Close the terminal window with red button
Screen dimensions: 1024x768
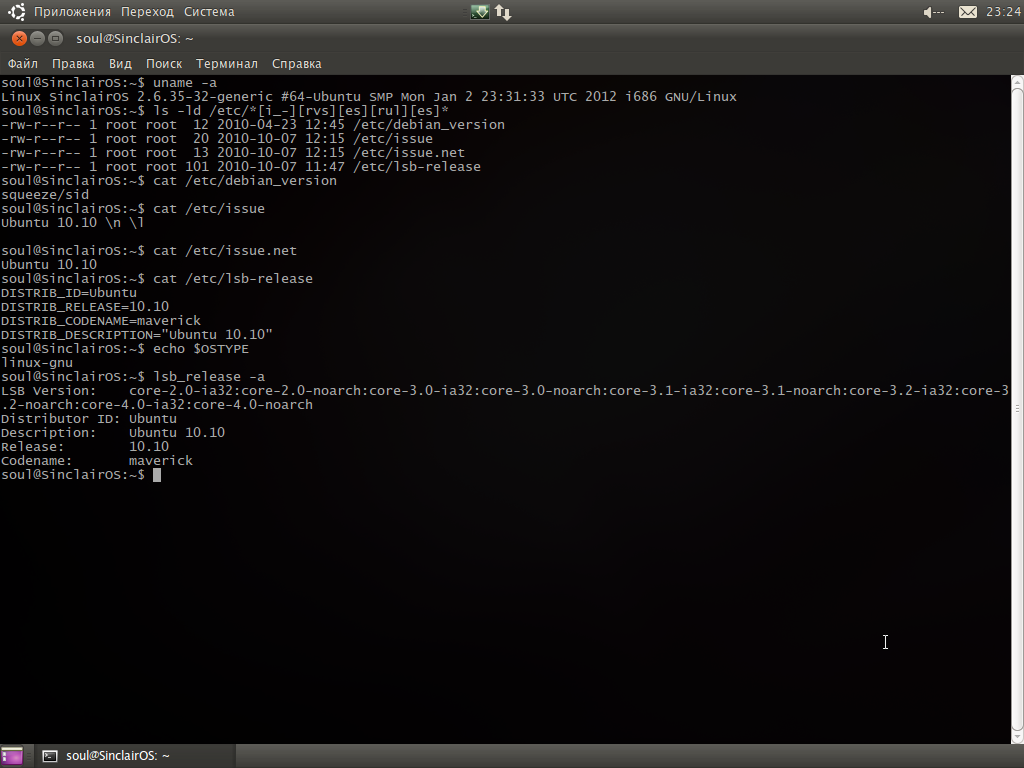click(20, 39)
